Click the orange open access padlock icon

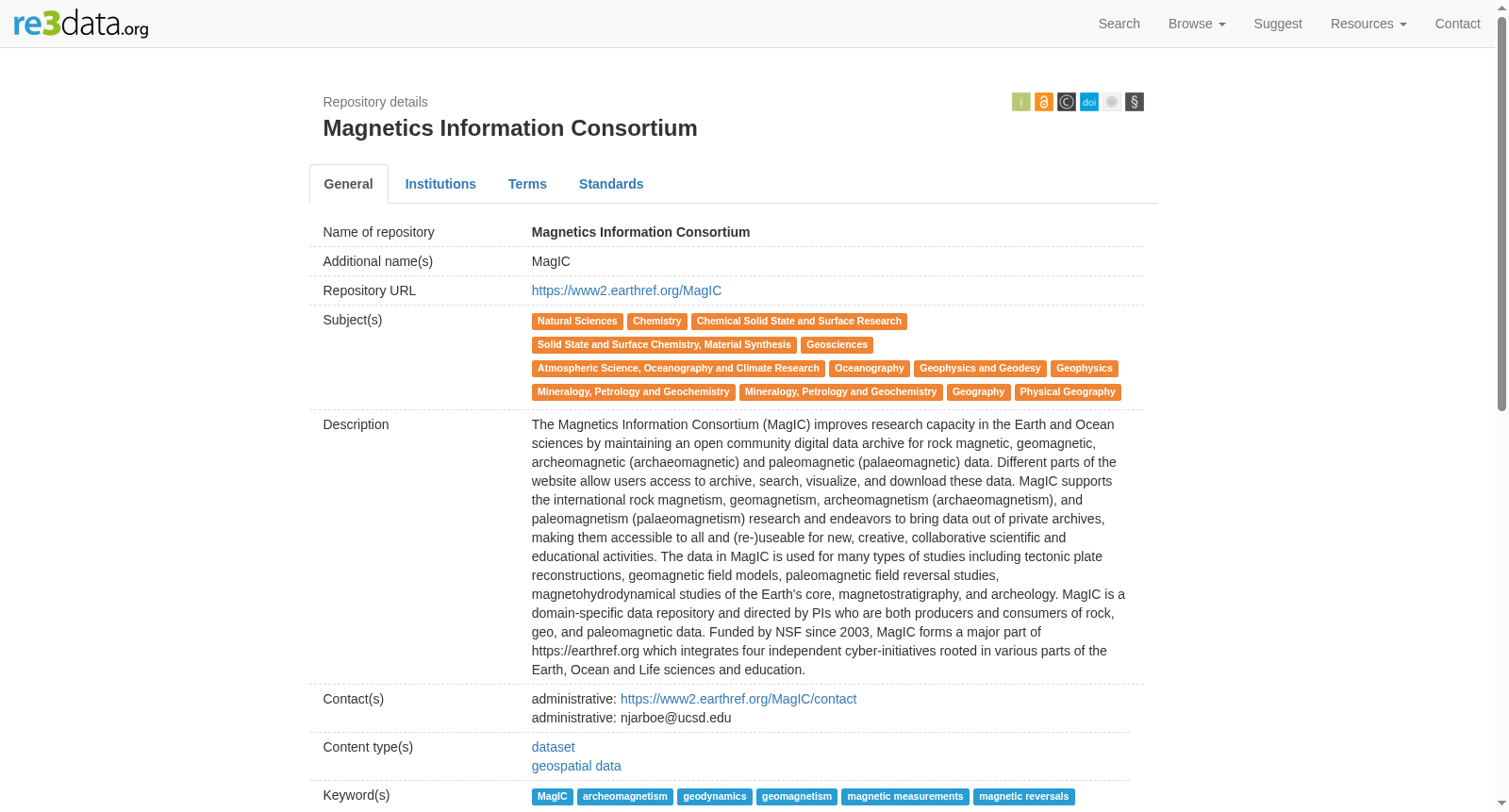tap(1043, 102)
